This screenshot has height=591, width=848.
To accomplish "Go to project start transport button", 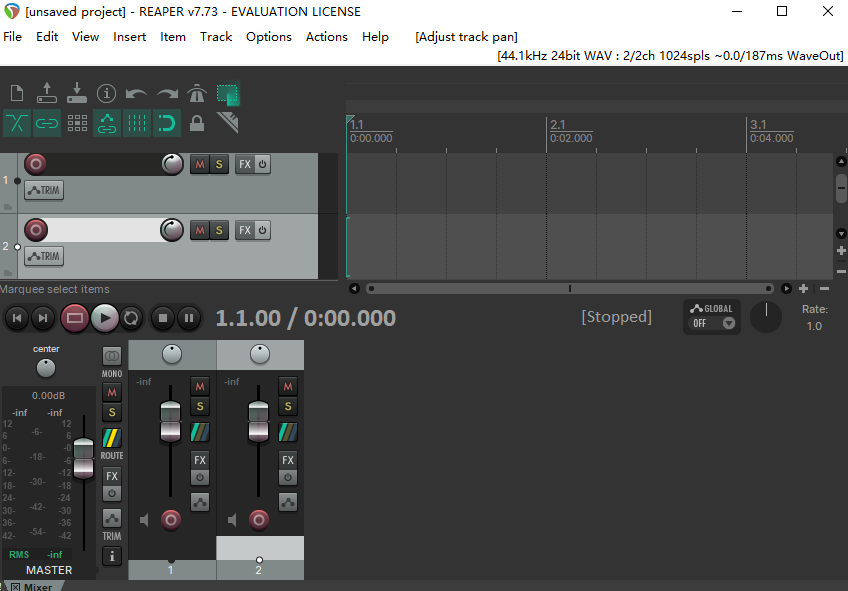I will (x=17, y=318).
